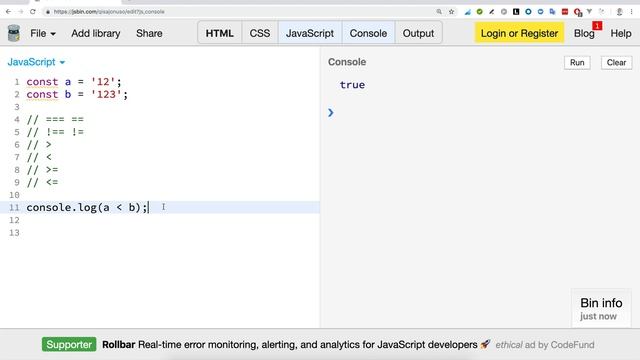
Task: Click the JS Bin logo icon
Action: pyautogui.click(x=14, y=33)
